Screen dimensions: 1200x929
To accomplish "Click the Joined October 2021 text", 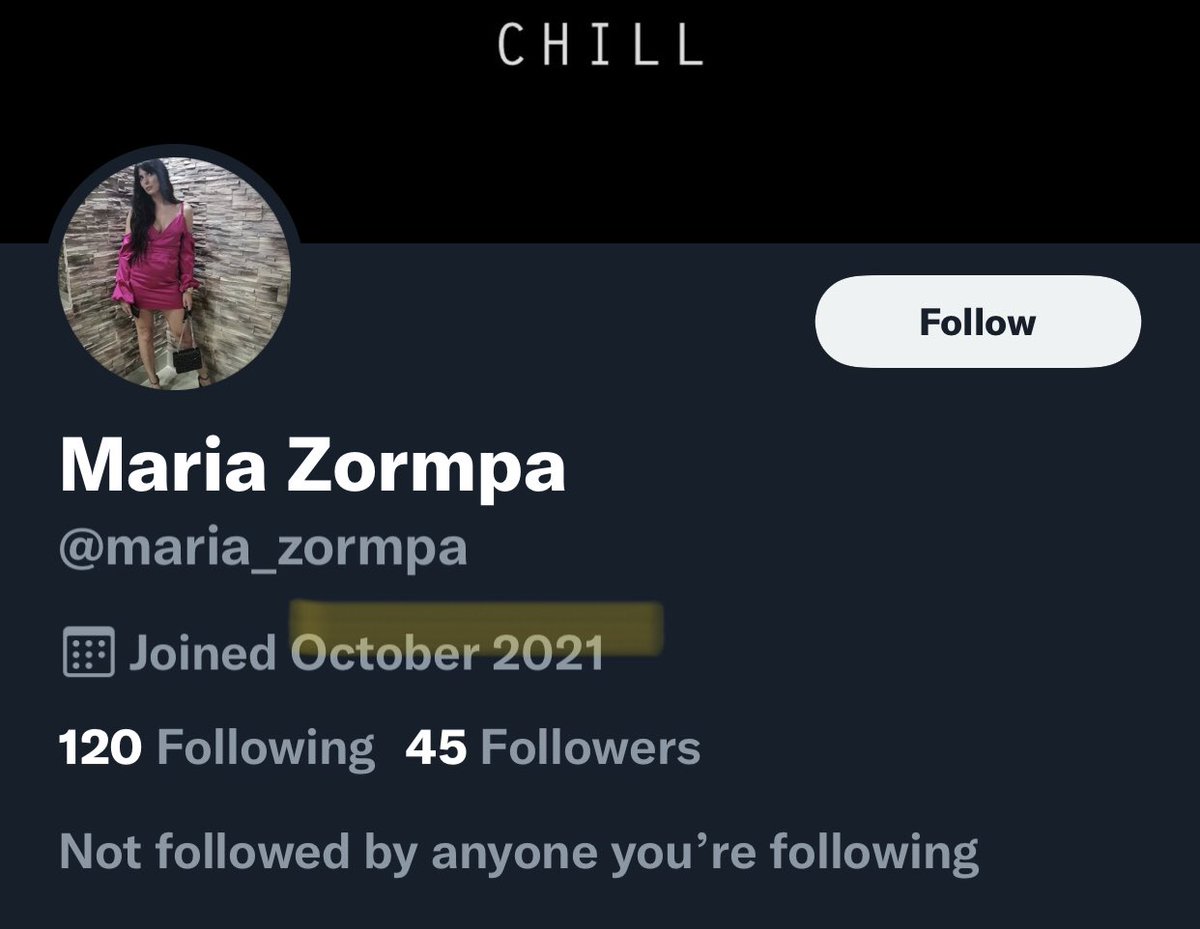I will point(365,653).
